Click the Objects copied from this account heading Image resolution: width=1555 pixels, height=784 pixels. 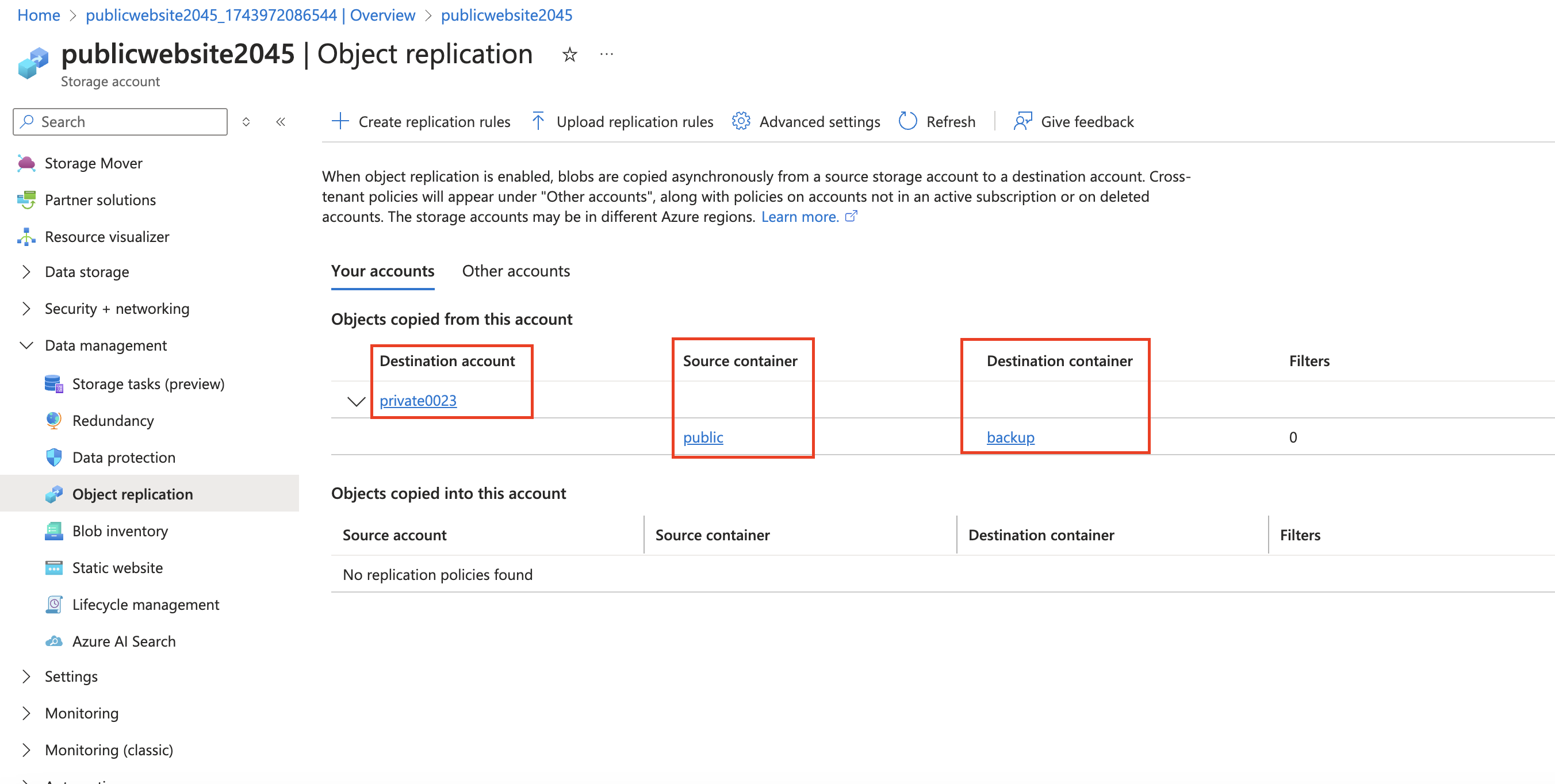point(451,319)
